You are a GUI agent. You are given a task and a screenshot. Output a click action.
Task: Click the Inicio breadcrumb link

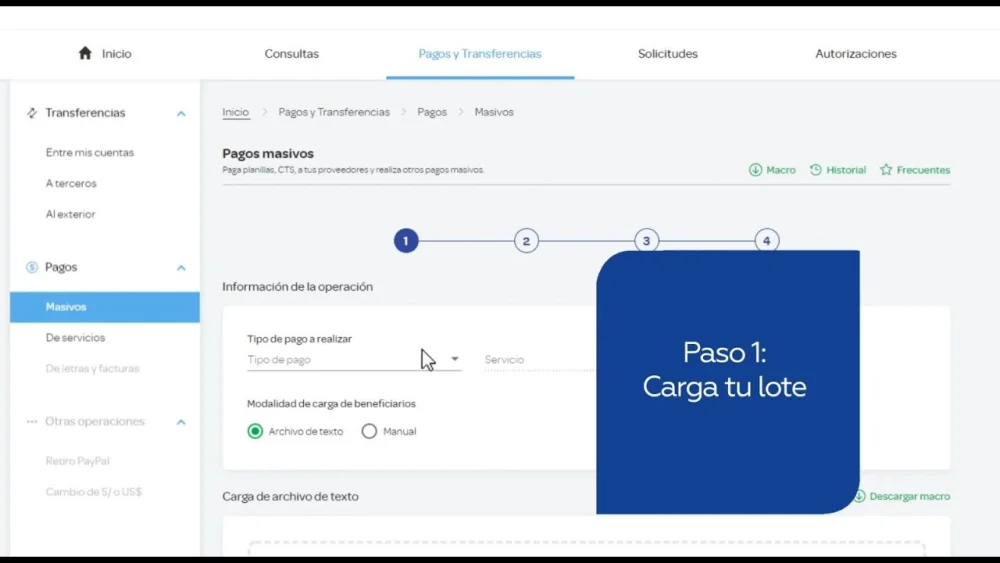pyautogui.click(x=235, y=112)
